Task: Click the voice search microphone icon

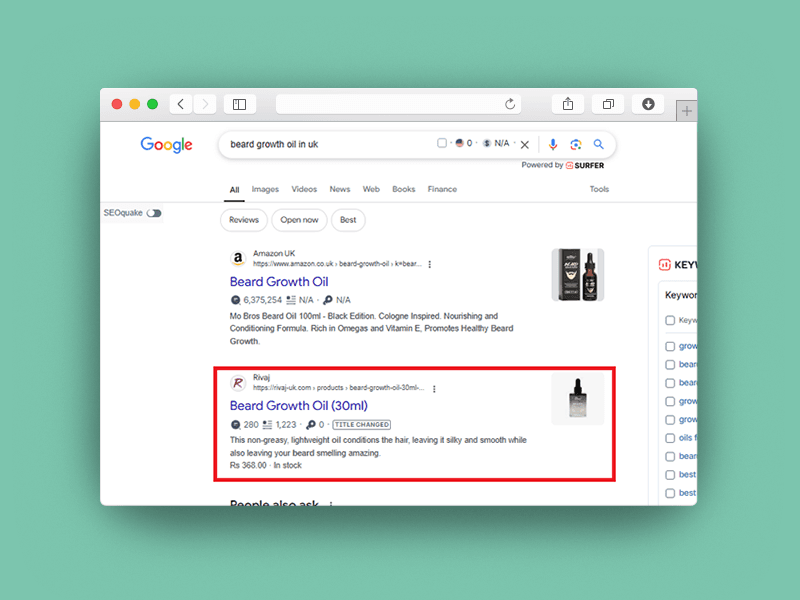Action: [553, 144]
